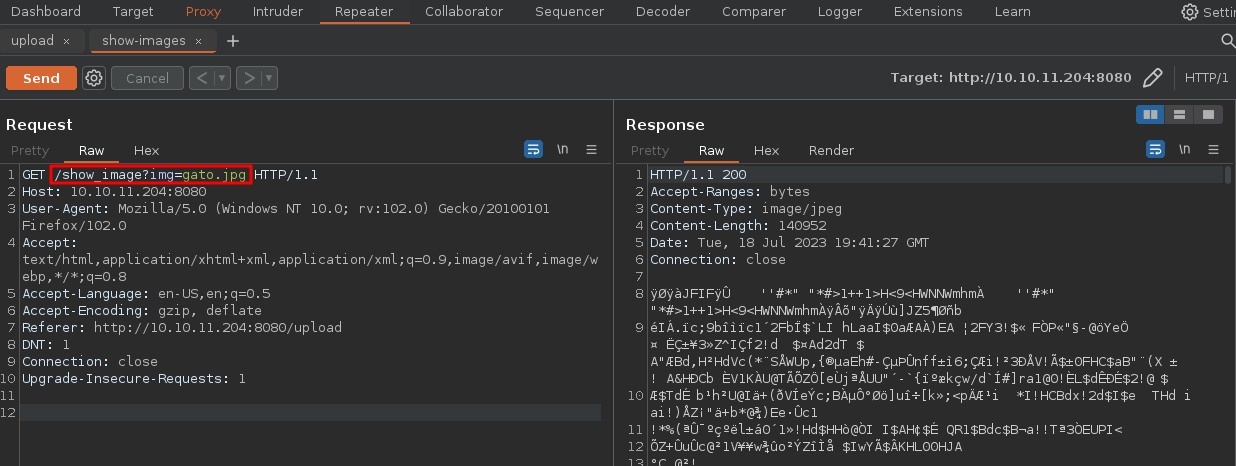
Task: Click the Date response header line
Action: (789, 243)
